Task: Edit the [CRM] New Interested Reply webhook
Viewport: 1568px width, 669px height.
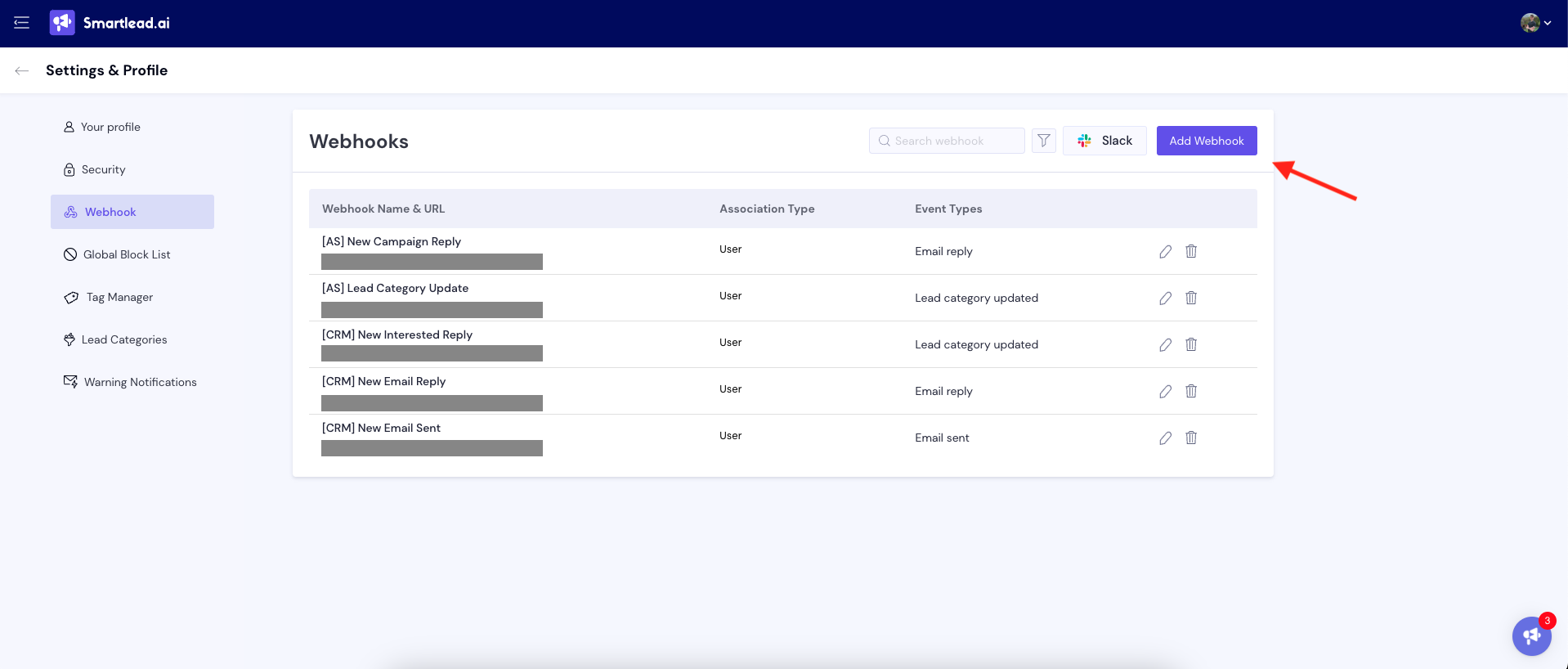Action: pyautogui.click(x=1165, y=345)
